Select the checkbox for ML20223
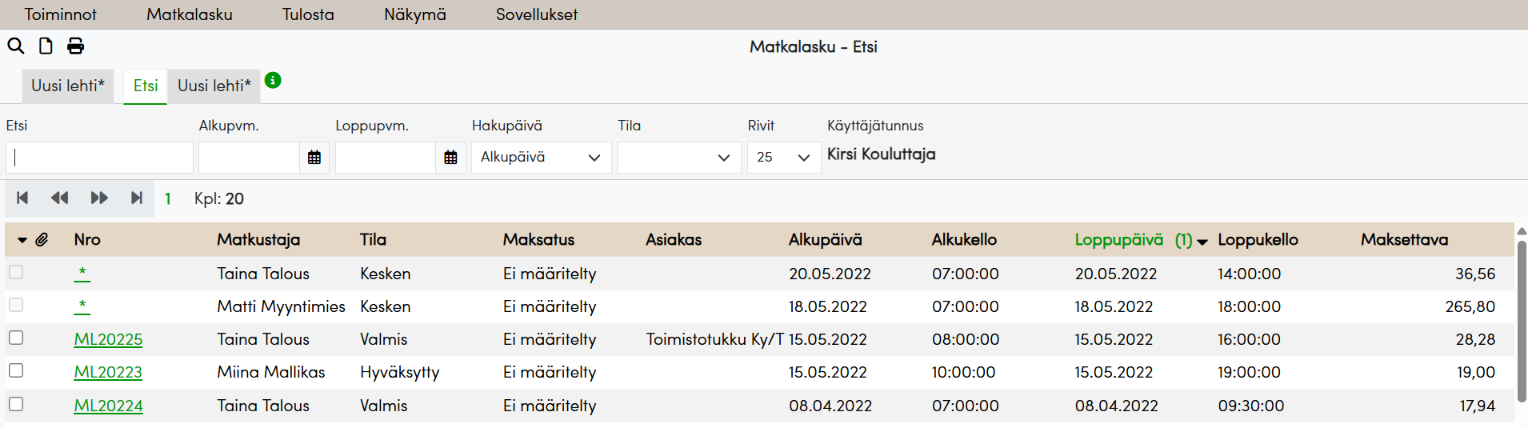This screenshot has height=427, width=1528. 15,371
